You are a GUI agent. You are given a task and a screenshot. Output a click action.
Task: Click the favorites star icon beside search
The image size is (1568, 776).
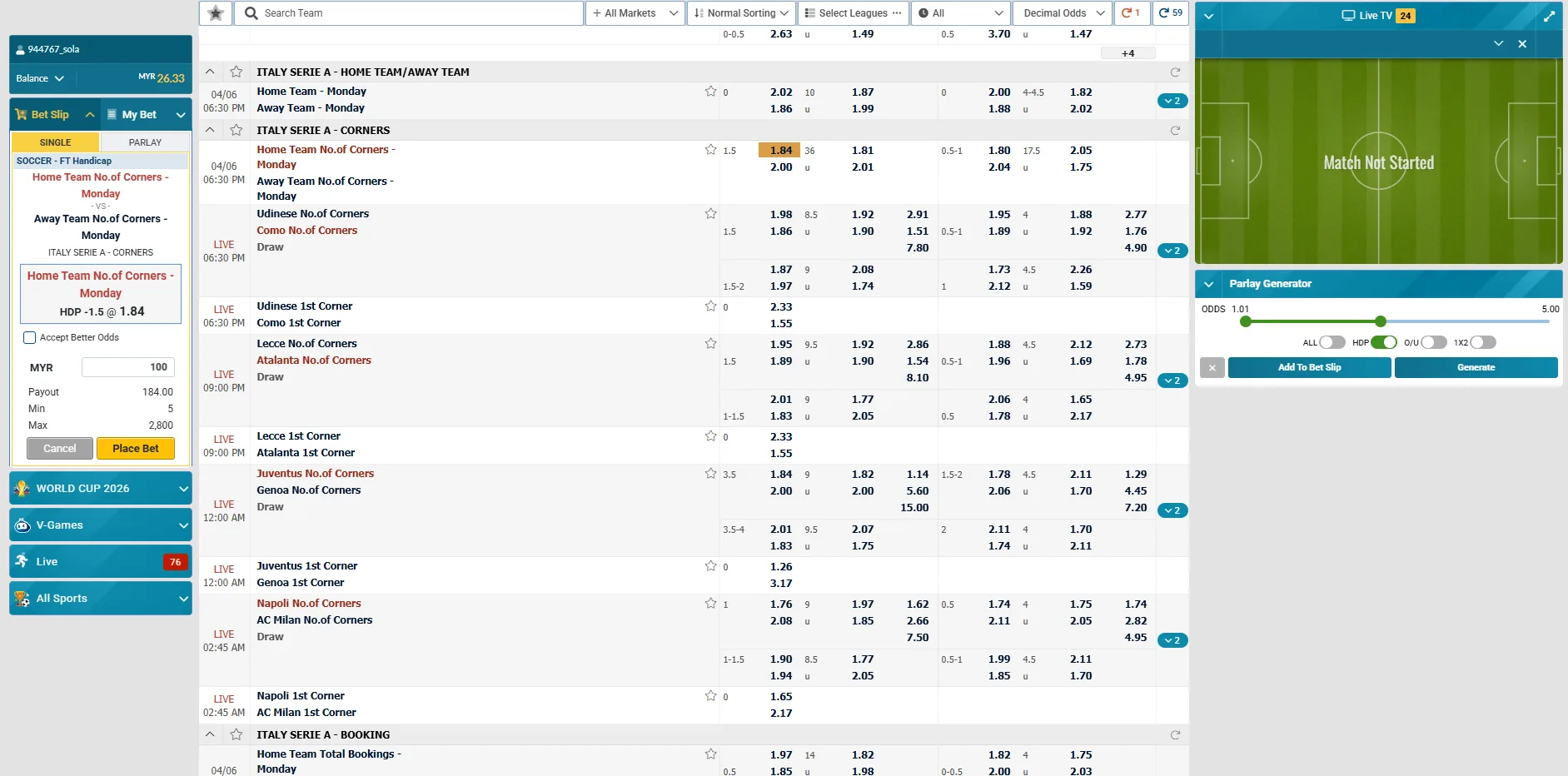(216, 13)
